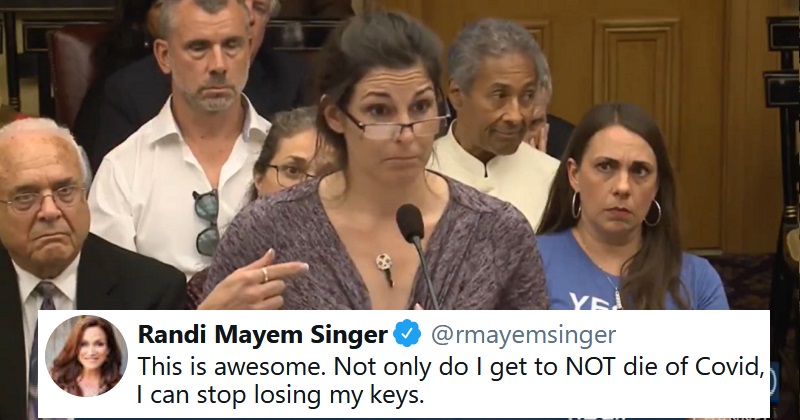Click the gold ring on pointing hand
This screenshot has width=800, height=420.
point(265,275)
